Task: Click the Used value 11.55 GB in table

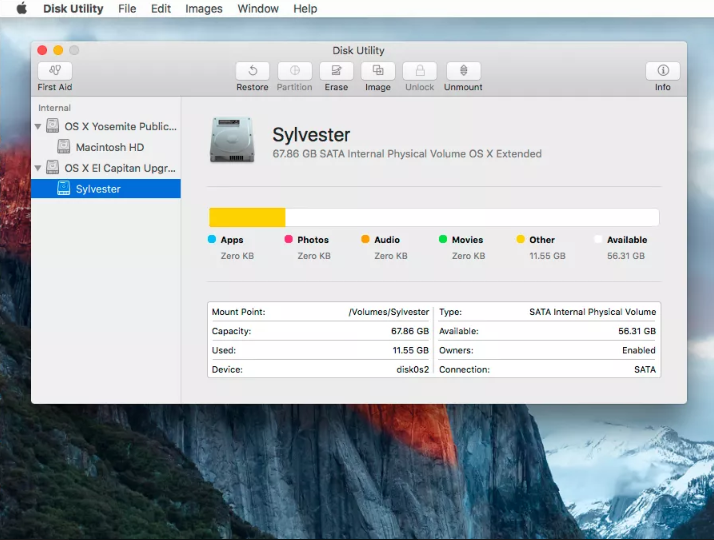Action: pyautogui.click(x=411, y=350)
